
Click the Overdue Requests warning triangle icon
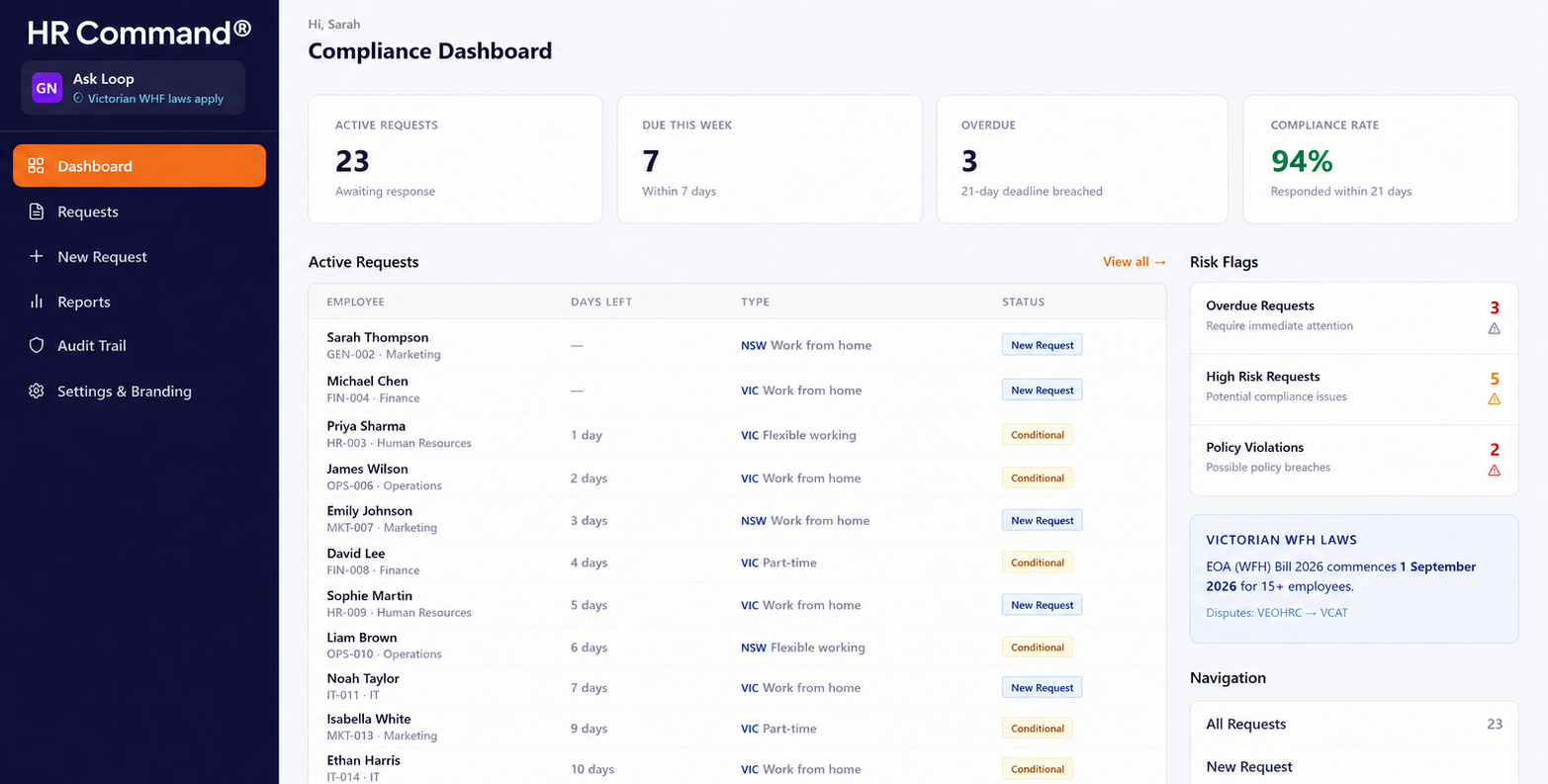tap(1494, 328)
